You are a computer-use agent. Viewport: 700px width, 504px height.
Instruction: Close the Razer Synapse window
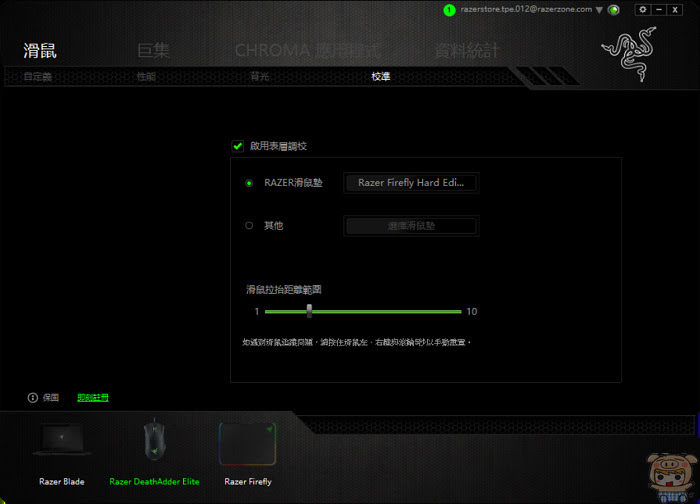(x=675, y=9)
